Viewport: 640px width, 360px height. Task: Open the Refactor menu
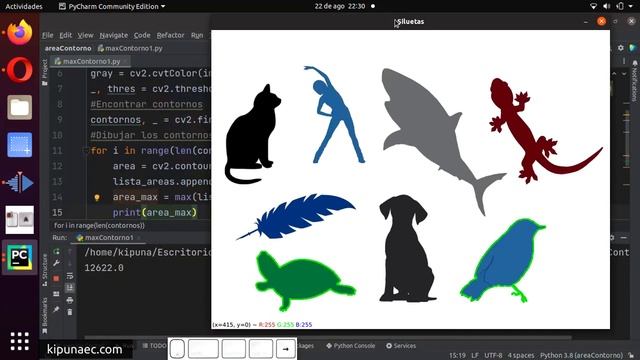pos(170,35)
